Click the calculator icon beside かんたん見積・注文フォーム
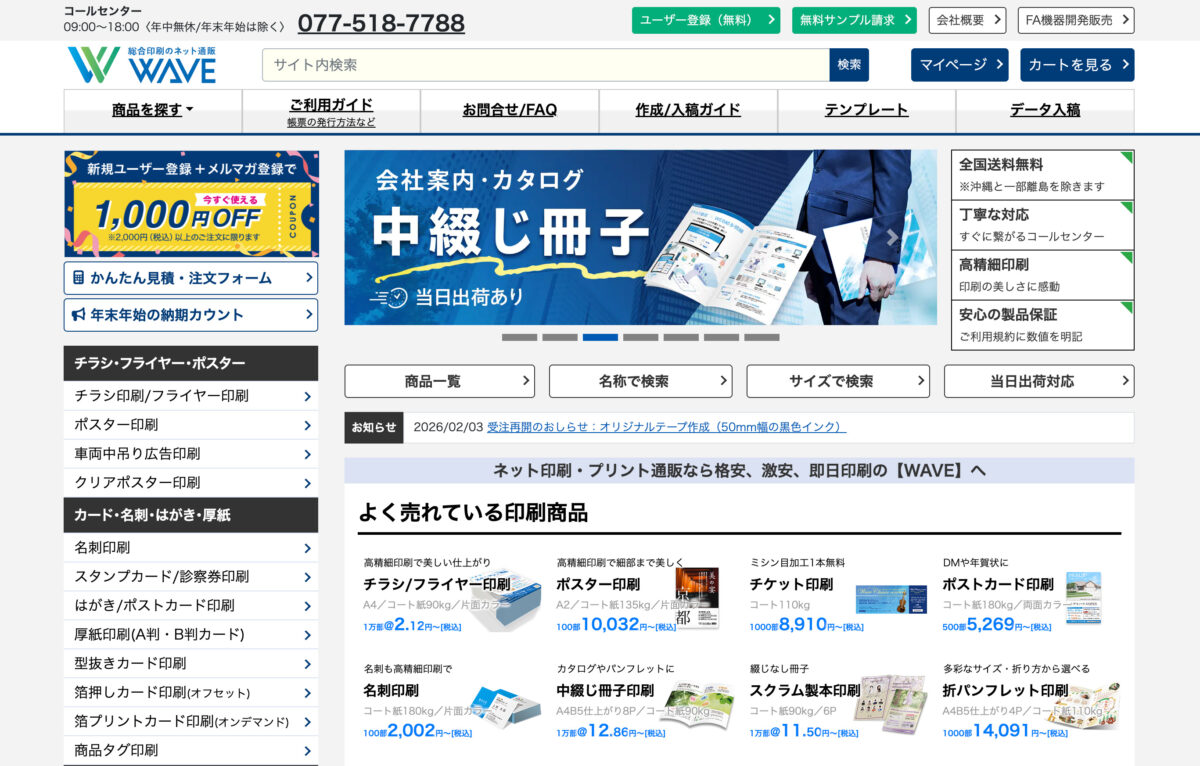Viewport: 1200px width, 766px height. coord(78,278)
